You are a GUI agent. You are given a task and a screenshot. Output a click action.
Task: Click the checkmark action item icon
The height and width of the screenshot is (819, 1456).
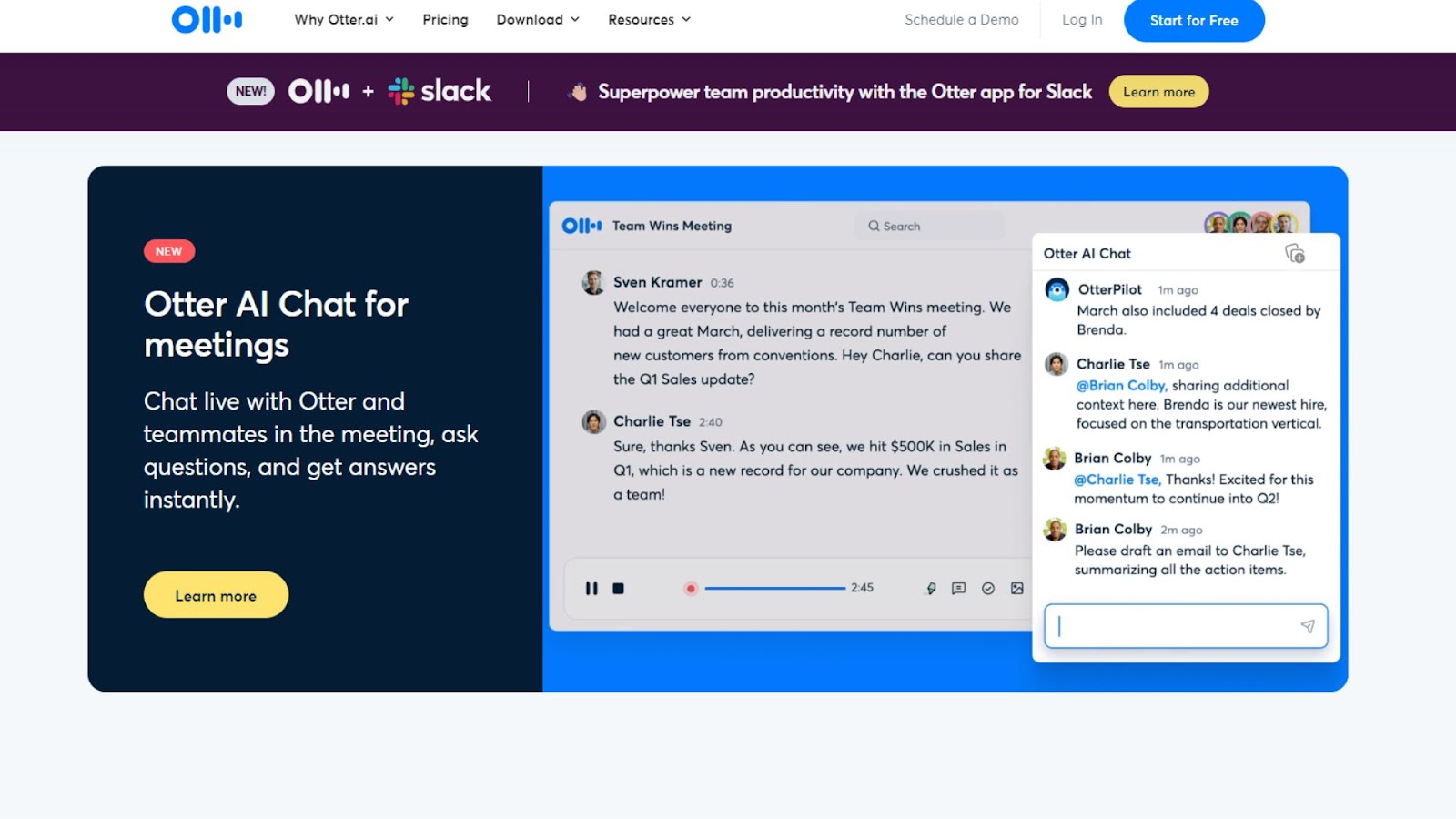click(x=988, y=589)
